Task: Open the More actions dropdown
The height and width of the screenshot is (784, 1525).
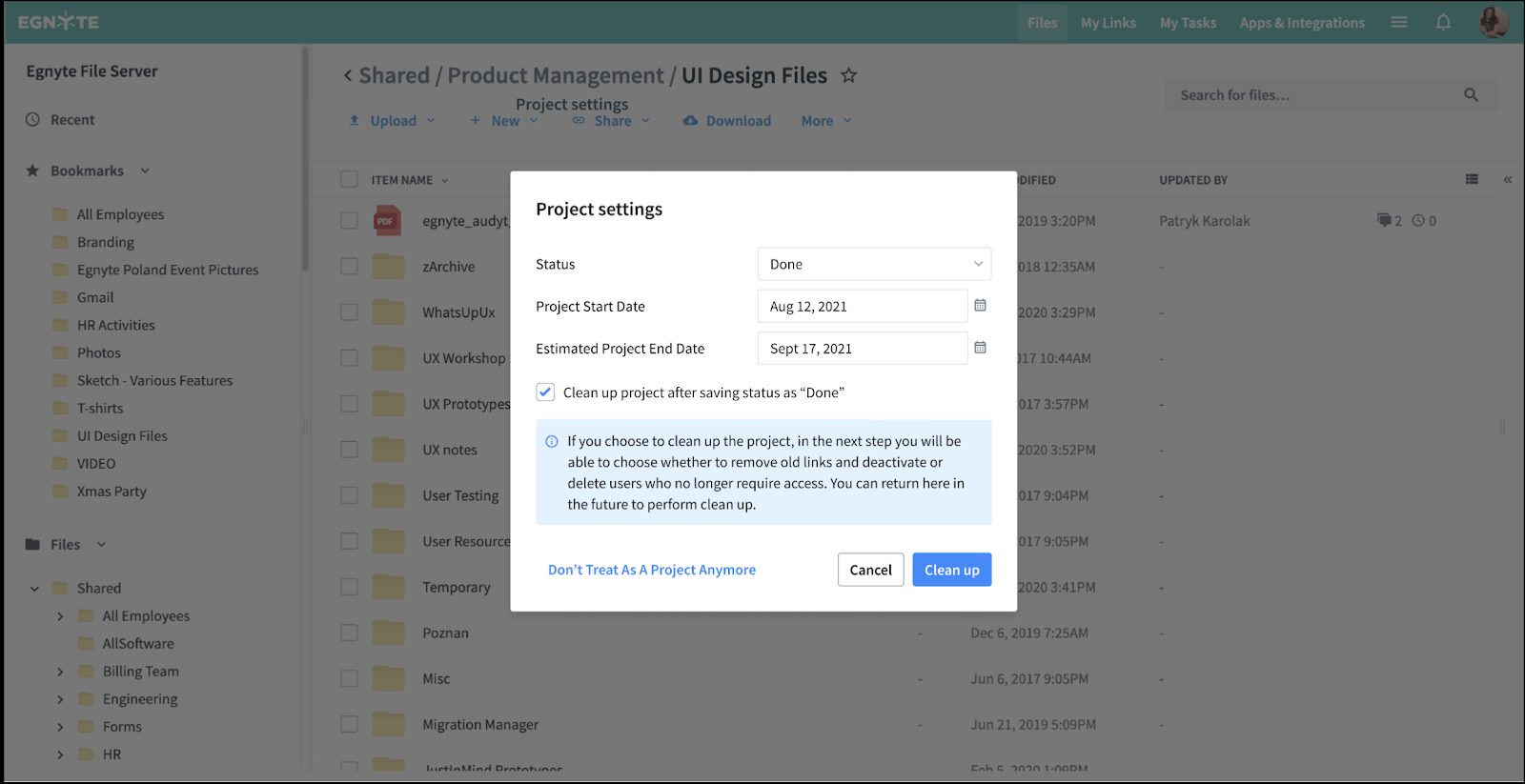Action: (x=825, y=121)
